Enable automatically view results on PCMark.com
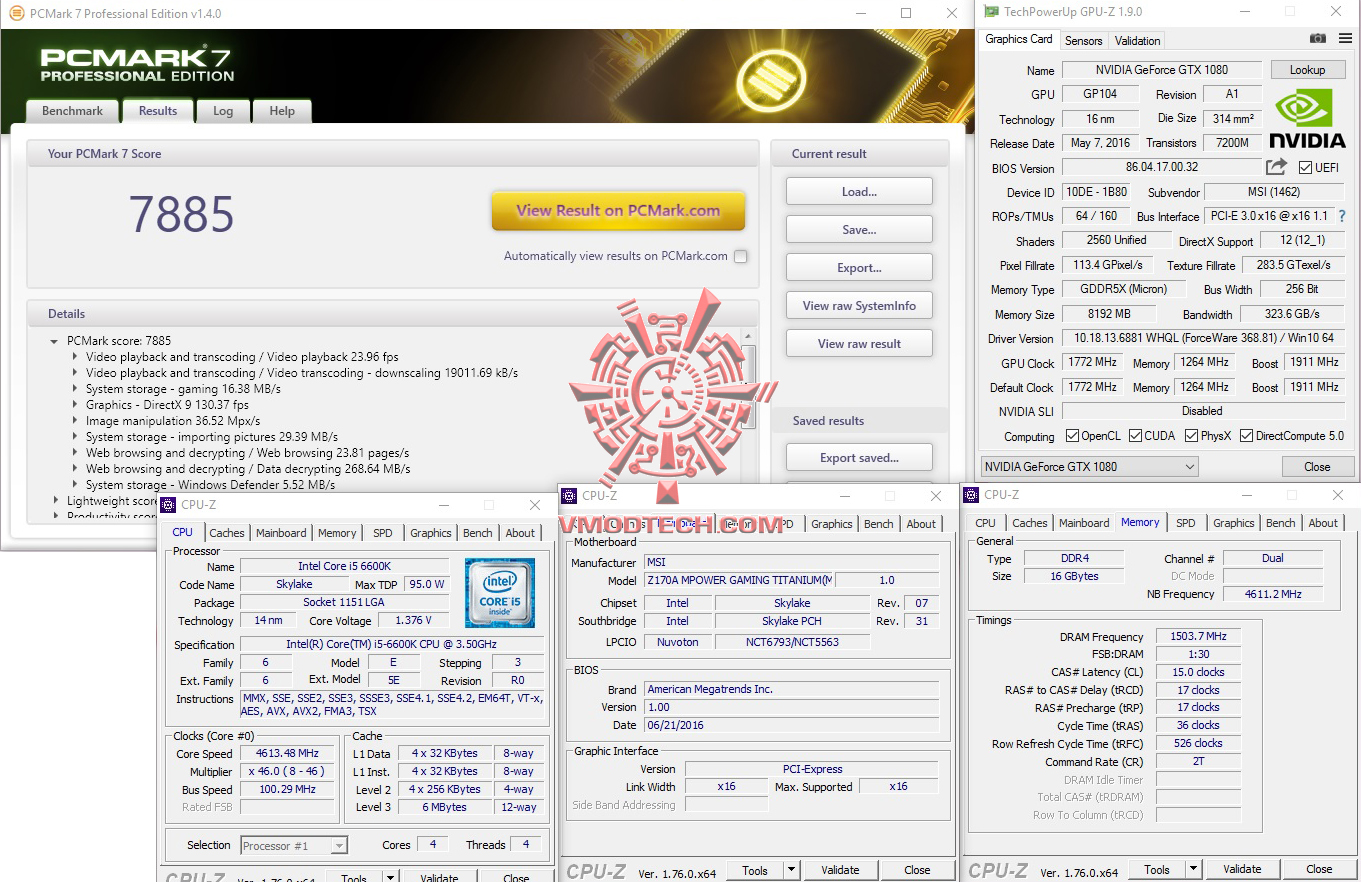Image resolution: width=1361 pixels, height=882 pixels. (x=740, y=256)
